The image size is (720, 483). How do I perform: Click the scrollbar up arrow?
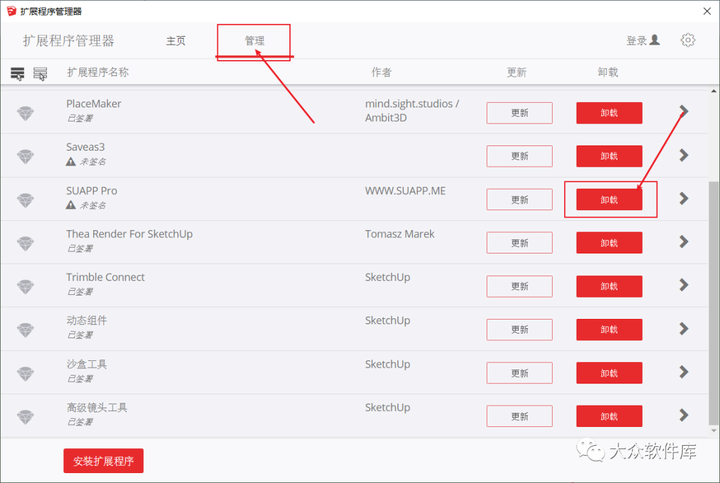pyautogui.click(x=714, y=91)
